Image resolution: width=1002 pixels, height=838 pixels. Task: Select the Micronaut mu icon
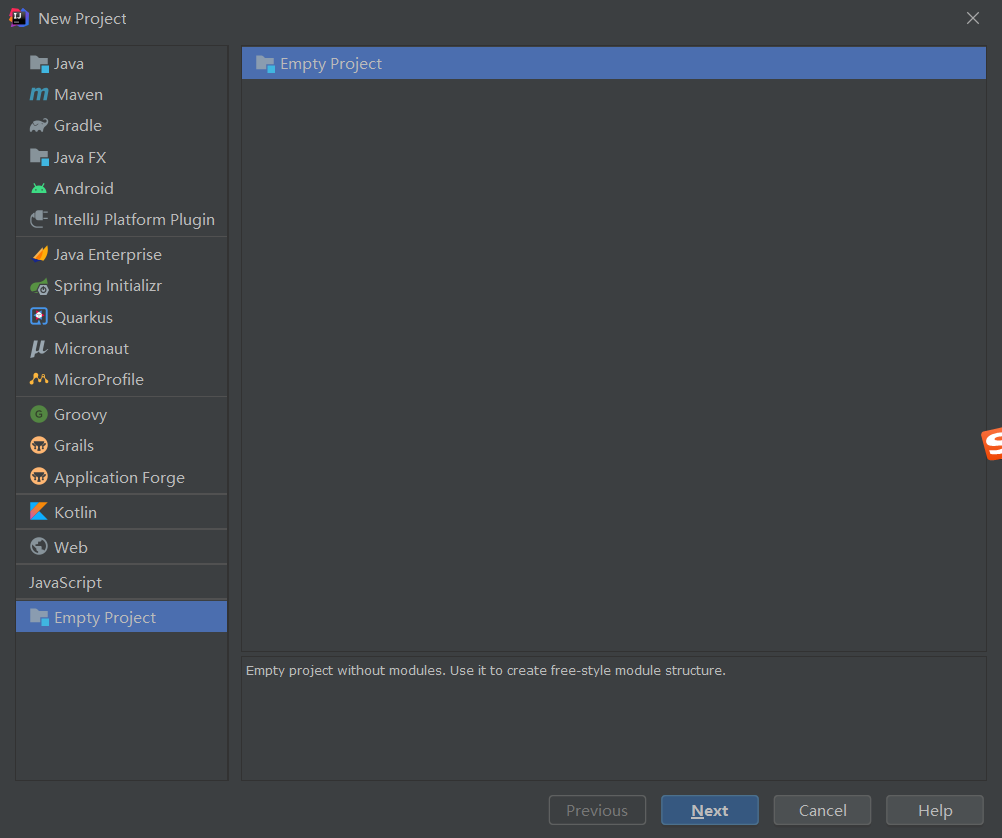[x=39, y=348]
